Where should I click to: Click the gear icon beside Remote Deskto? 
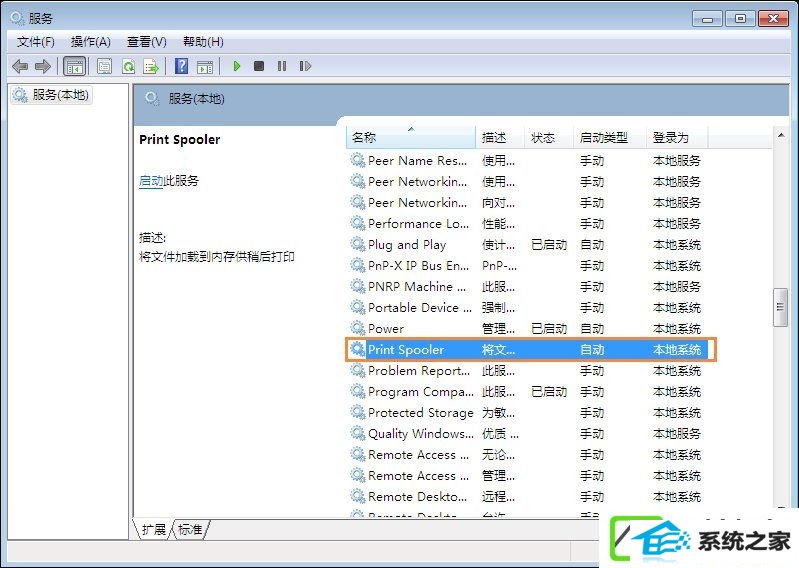[x=358, y=496]
